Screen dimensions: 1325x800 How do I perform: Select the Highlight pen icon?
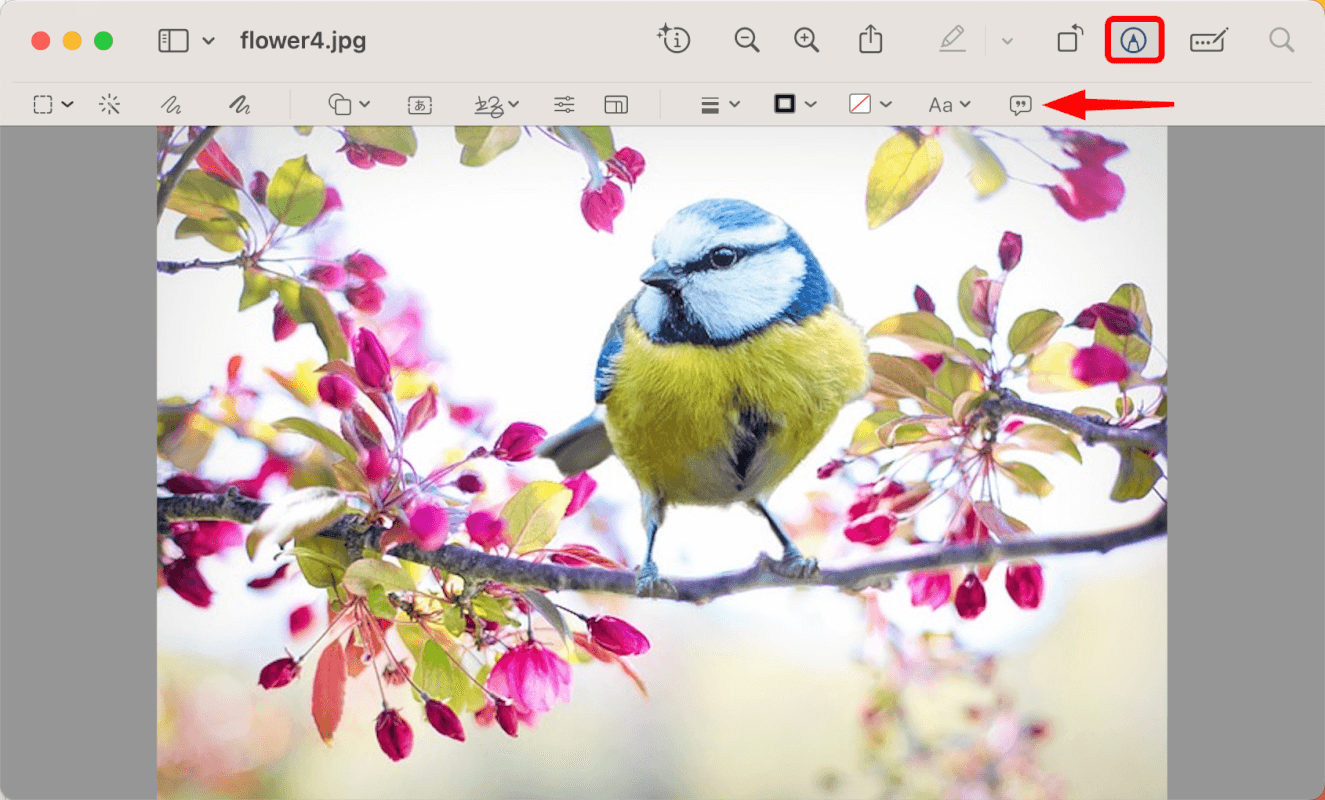tap(953, 40)
